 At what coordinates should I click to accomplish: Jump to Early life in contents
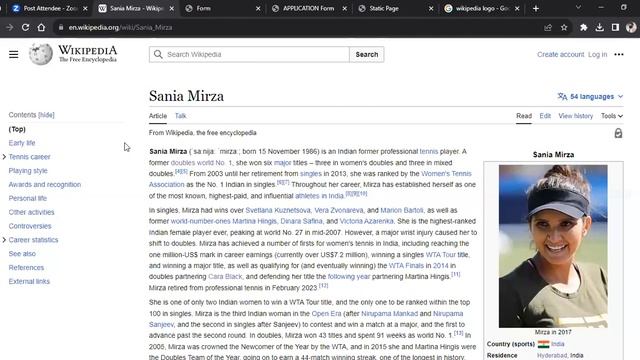22,143
